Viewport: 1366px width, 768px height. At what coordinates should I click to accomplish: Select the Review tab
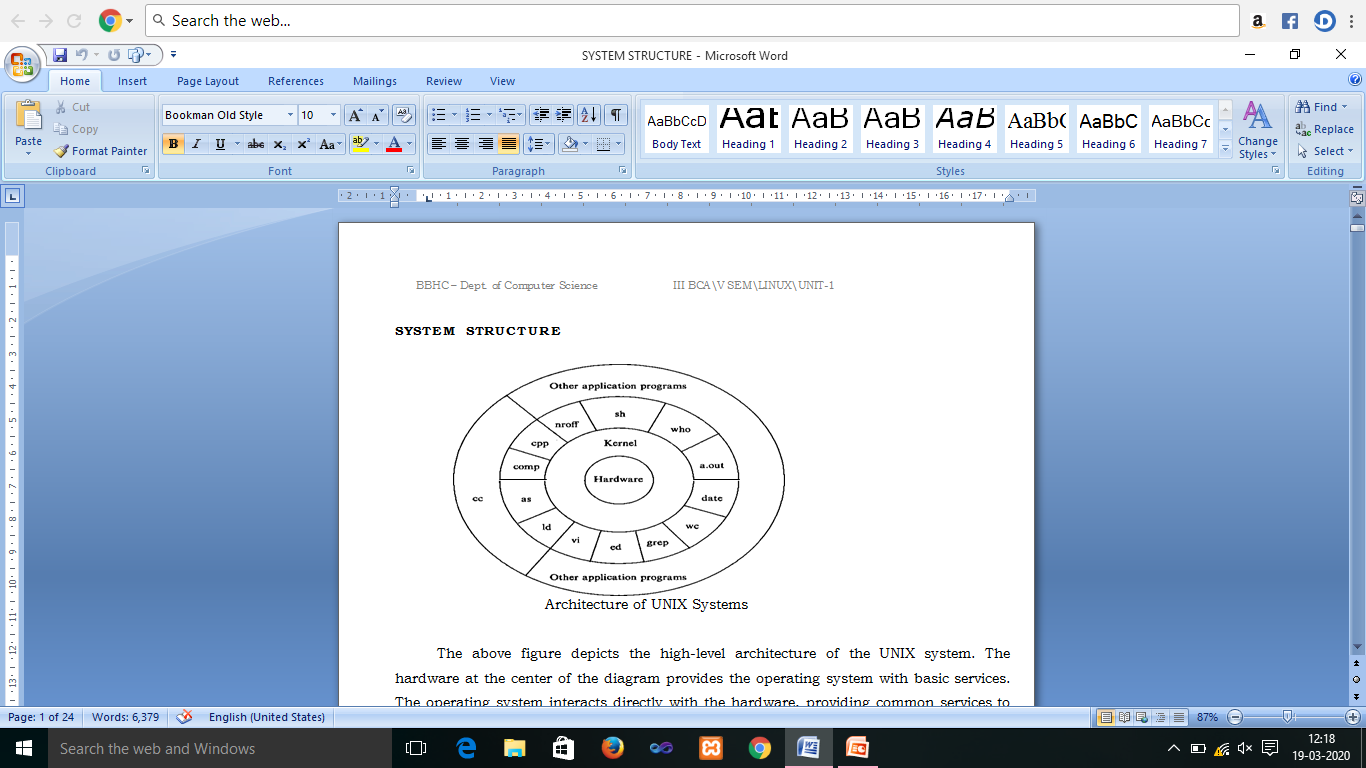[x=444, y=81]
